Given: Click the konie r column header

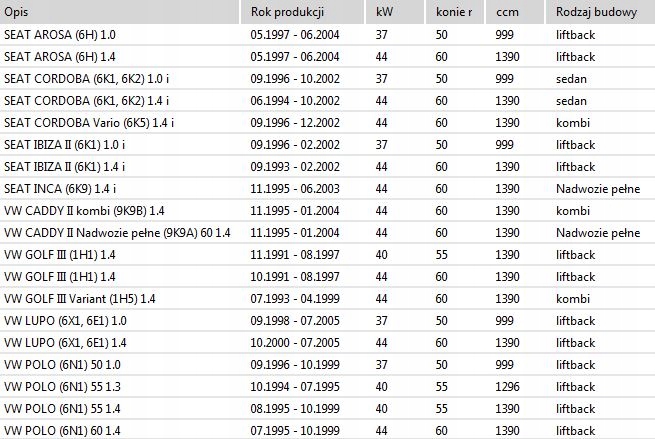Looking at the screenshot, I should click(x=455, y=12).
